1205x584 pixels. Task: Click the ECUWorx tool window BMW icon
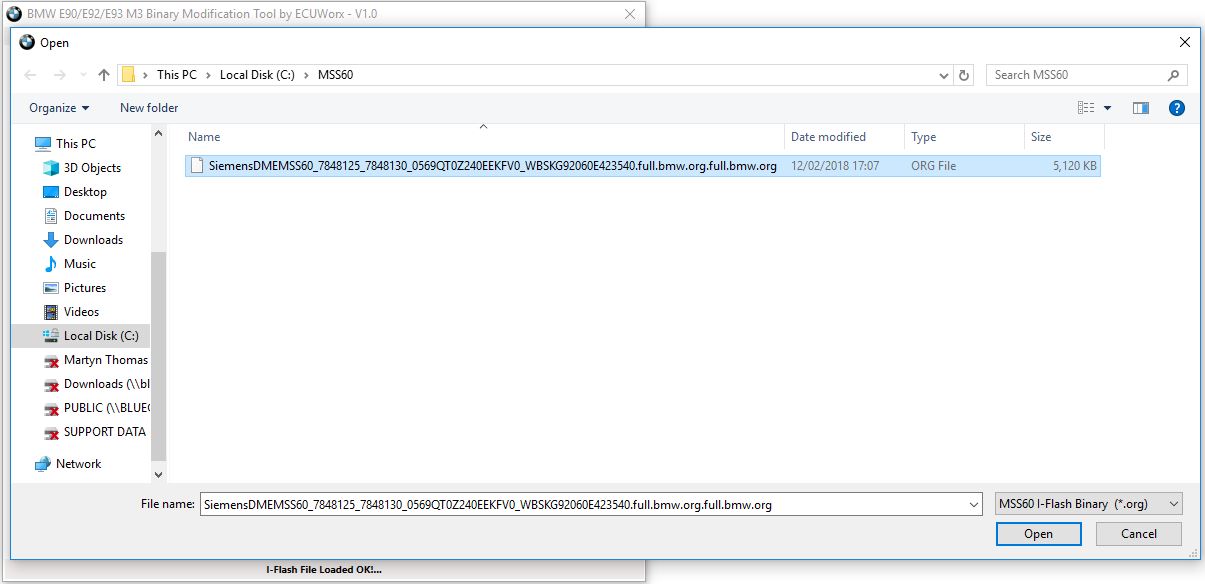tap(14, 14)
